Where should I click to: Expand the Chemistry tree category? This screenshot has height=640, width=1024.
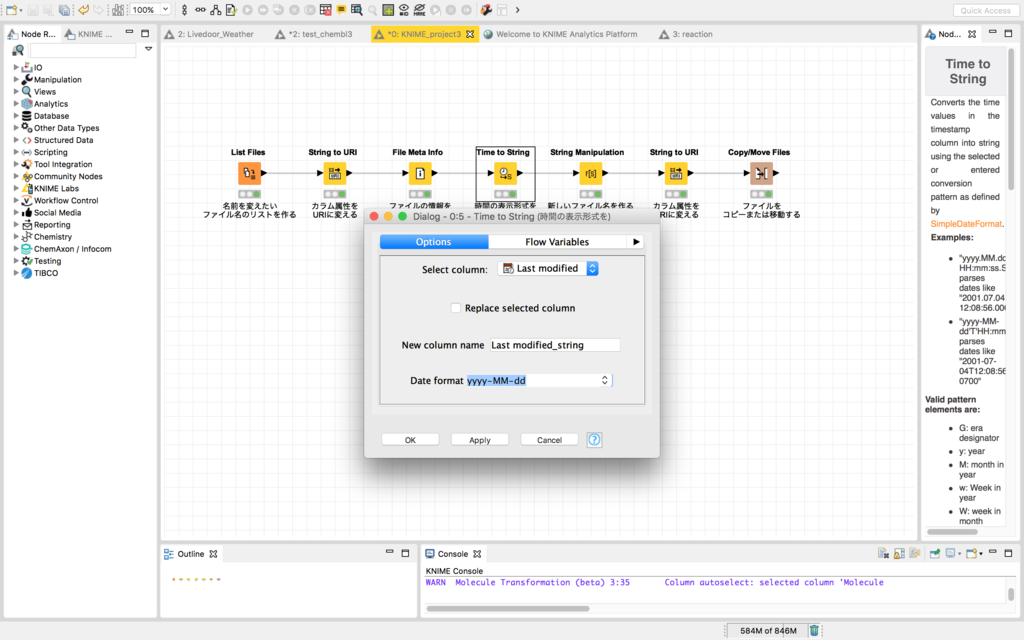pyautogui.click(x=16, y=236)
